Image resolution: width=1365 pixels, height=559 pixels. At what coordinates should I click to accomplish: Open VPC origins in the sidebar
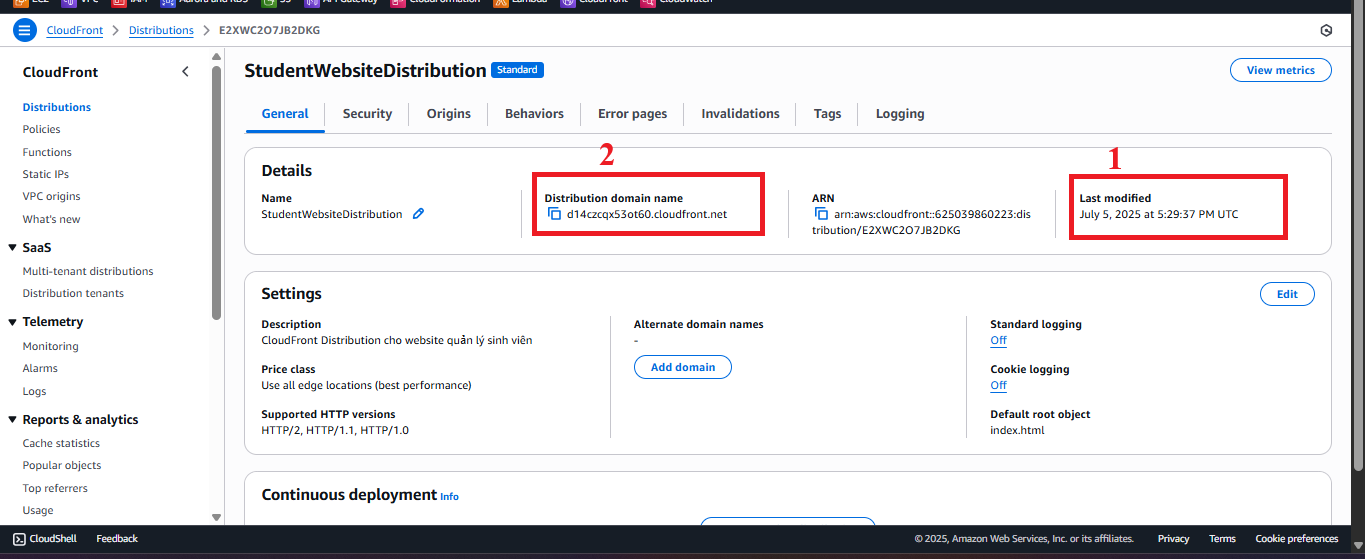[52, 196]
